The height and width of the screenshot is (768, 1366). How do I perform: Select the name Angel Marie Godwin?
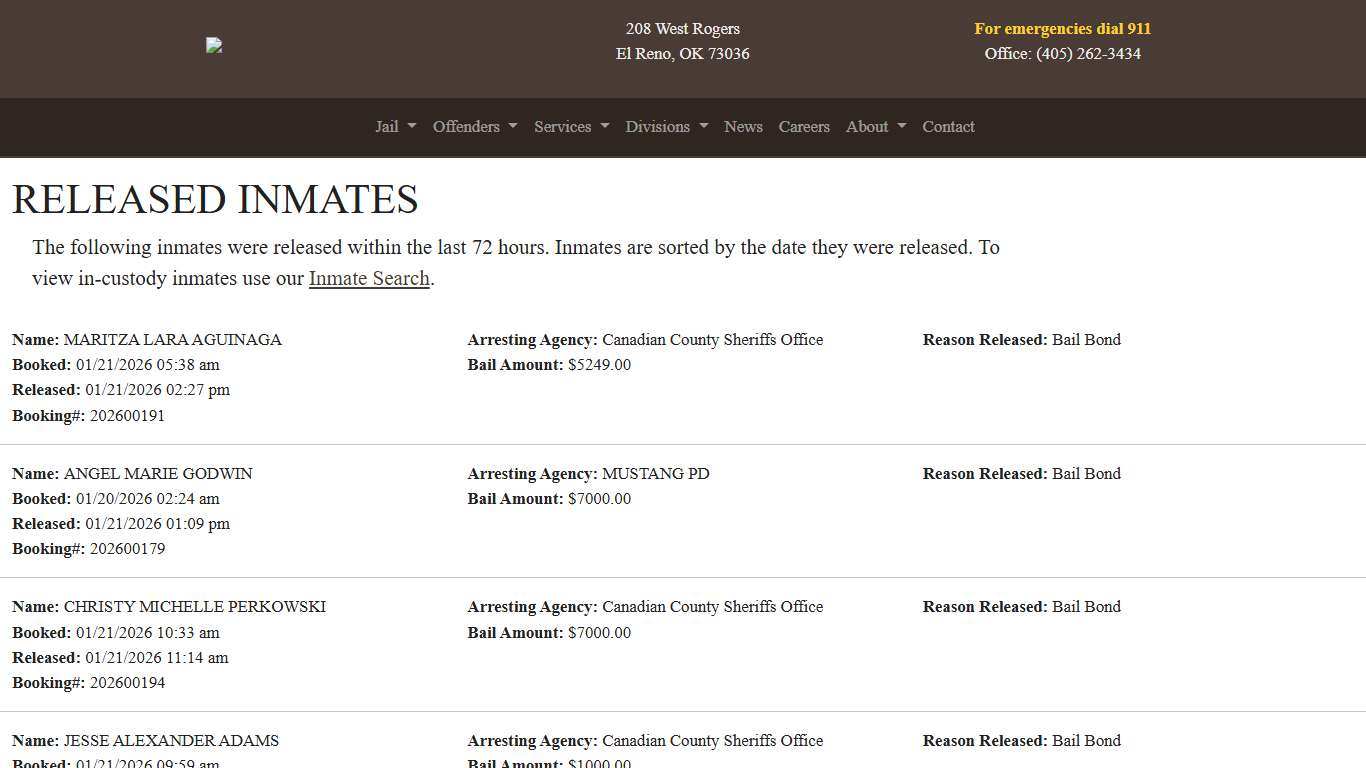pyautogui.click(x=158, y=474)
